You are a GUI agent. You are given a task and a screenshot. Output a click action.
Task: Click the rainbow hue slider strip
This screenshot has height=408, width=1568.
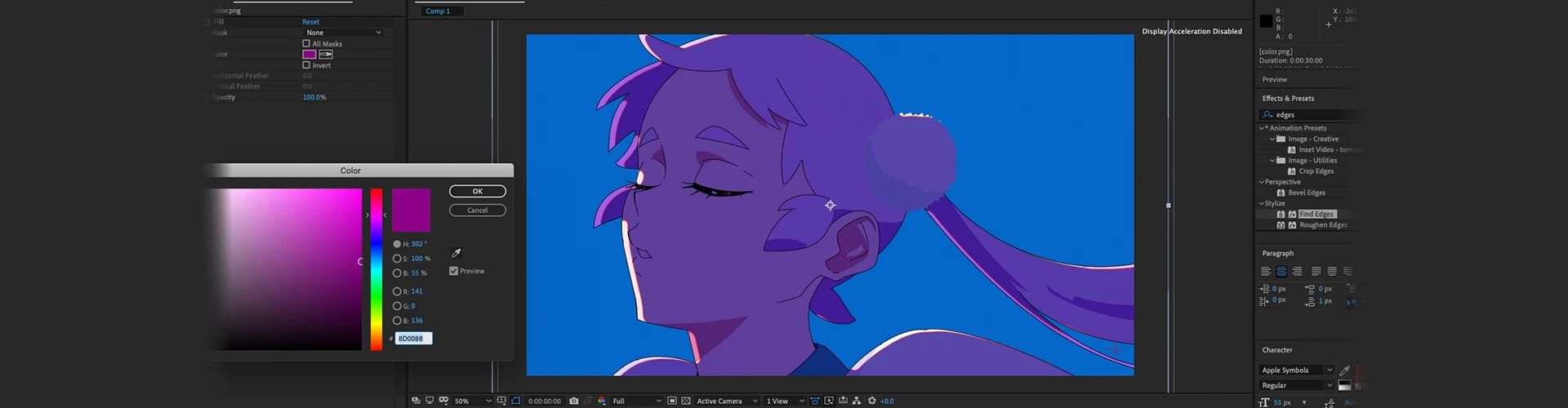click(376, 269)
